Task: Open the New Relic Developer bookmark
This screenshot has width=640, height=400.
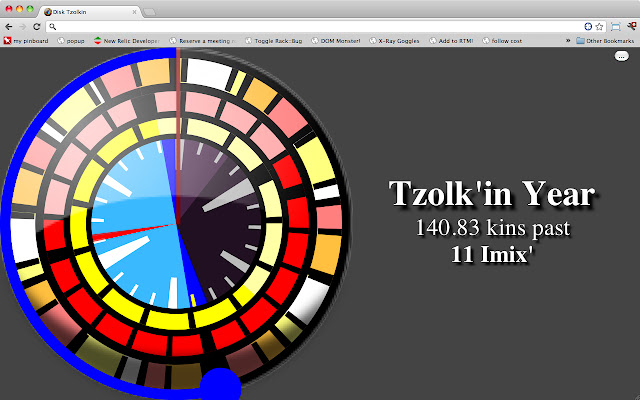Action: click(x=127, y=41)
